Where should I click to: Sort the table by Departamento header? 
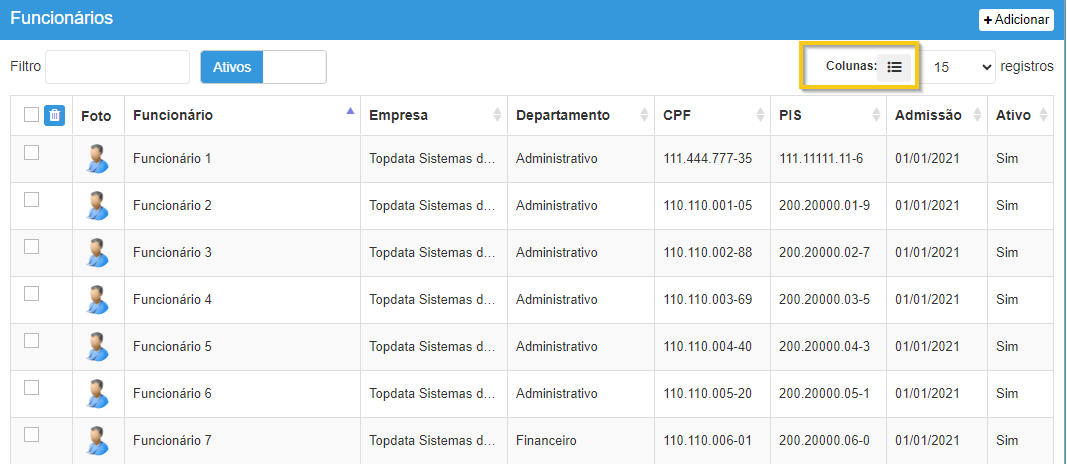pos(562,115)
